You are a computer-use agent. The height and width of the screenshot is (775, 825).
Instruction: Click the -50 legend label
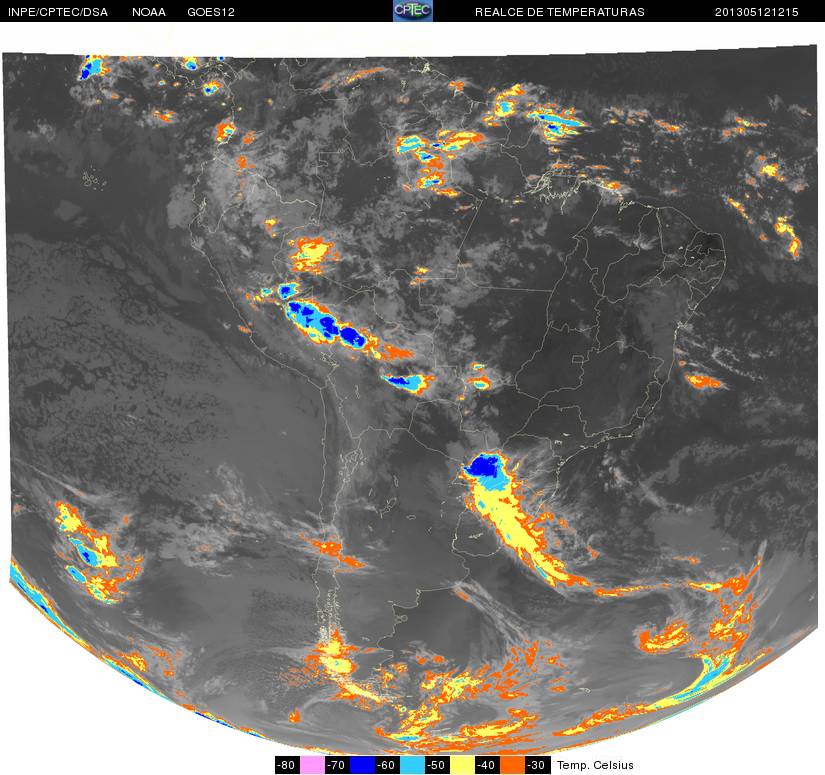click(x=437, y=765)
